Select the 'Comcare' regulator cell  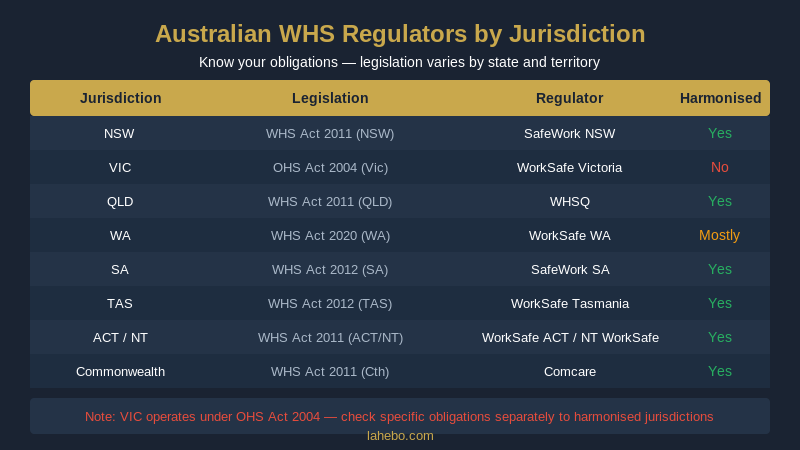(x=570, y=371)
